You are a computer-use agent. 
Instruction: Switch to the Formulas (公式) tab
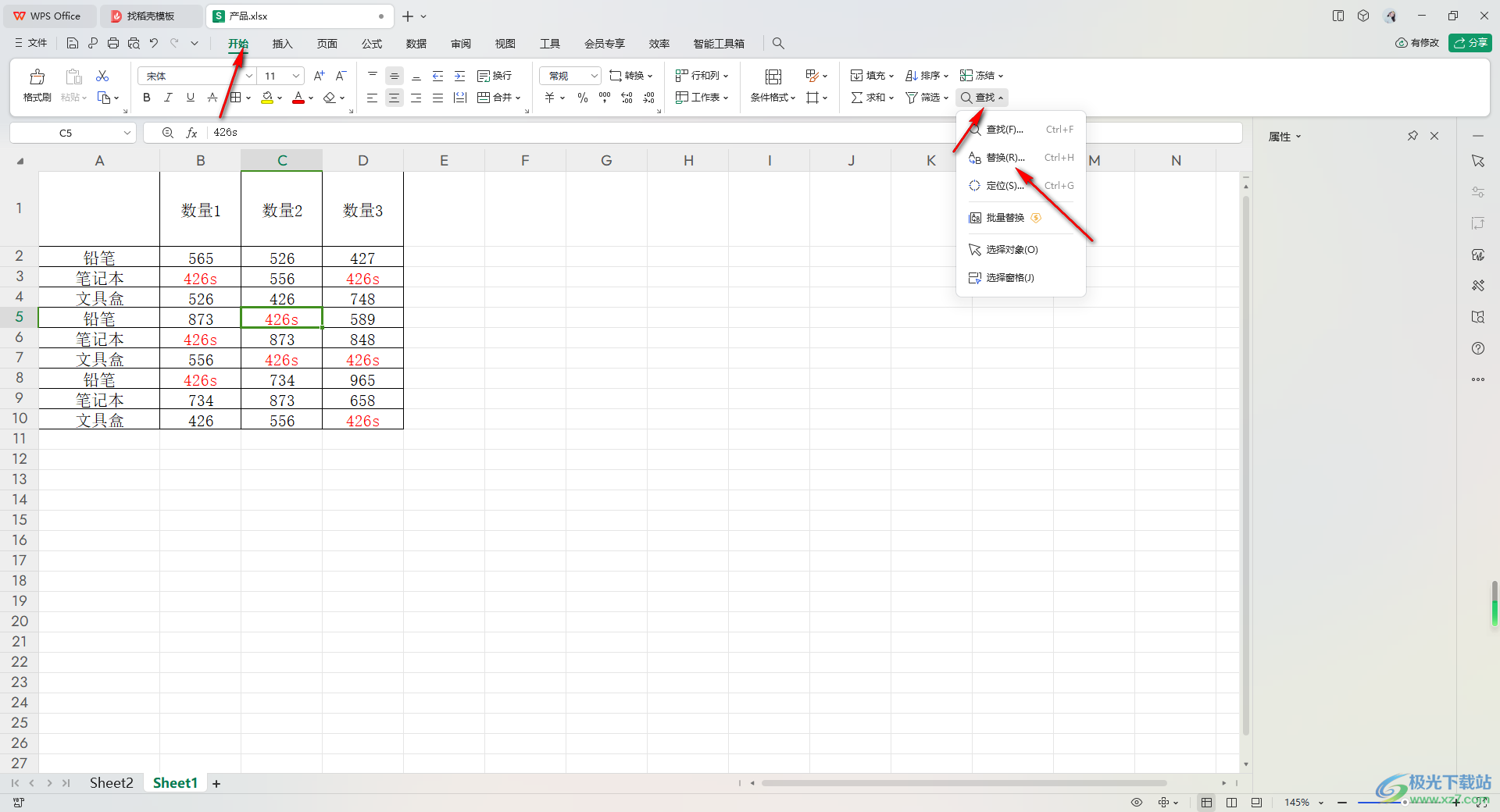click(372, 44)
